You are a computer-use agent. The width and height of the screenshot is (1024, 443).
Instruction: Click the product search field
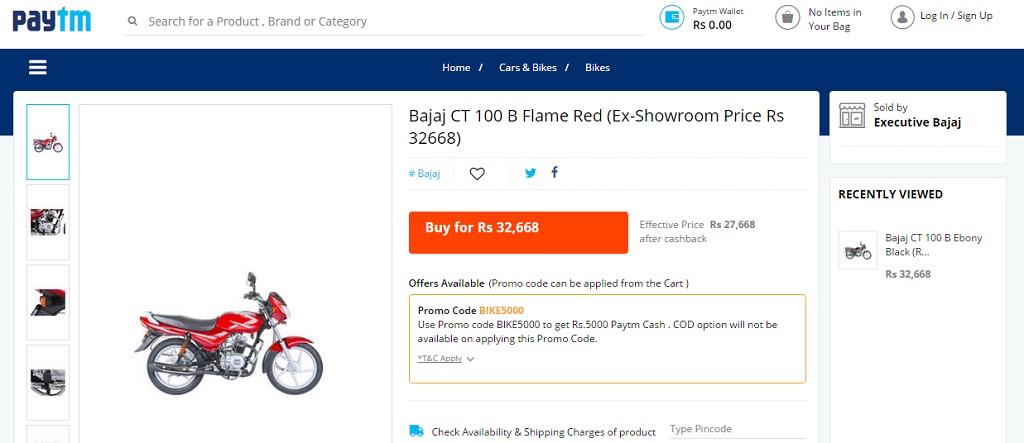[x=390, y=21]
